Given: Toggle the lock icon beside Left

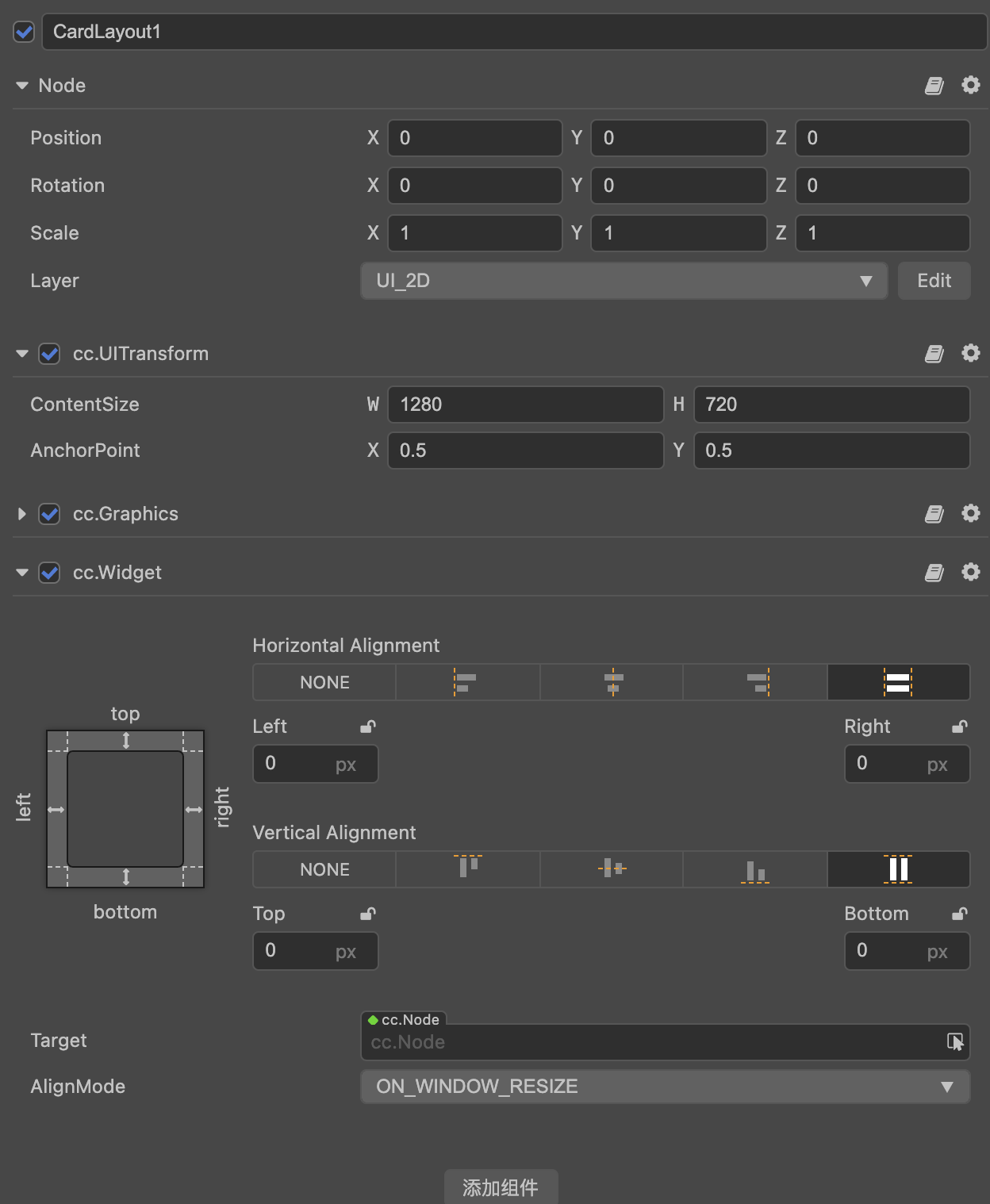Looking at the screenshot, I should pos(367,727).
